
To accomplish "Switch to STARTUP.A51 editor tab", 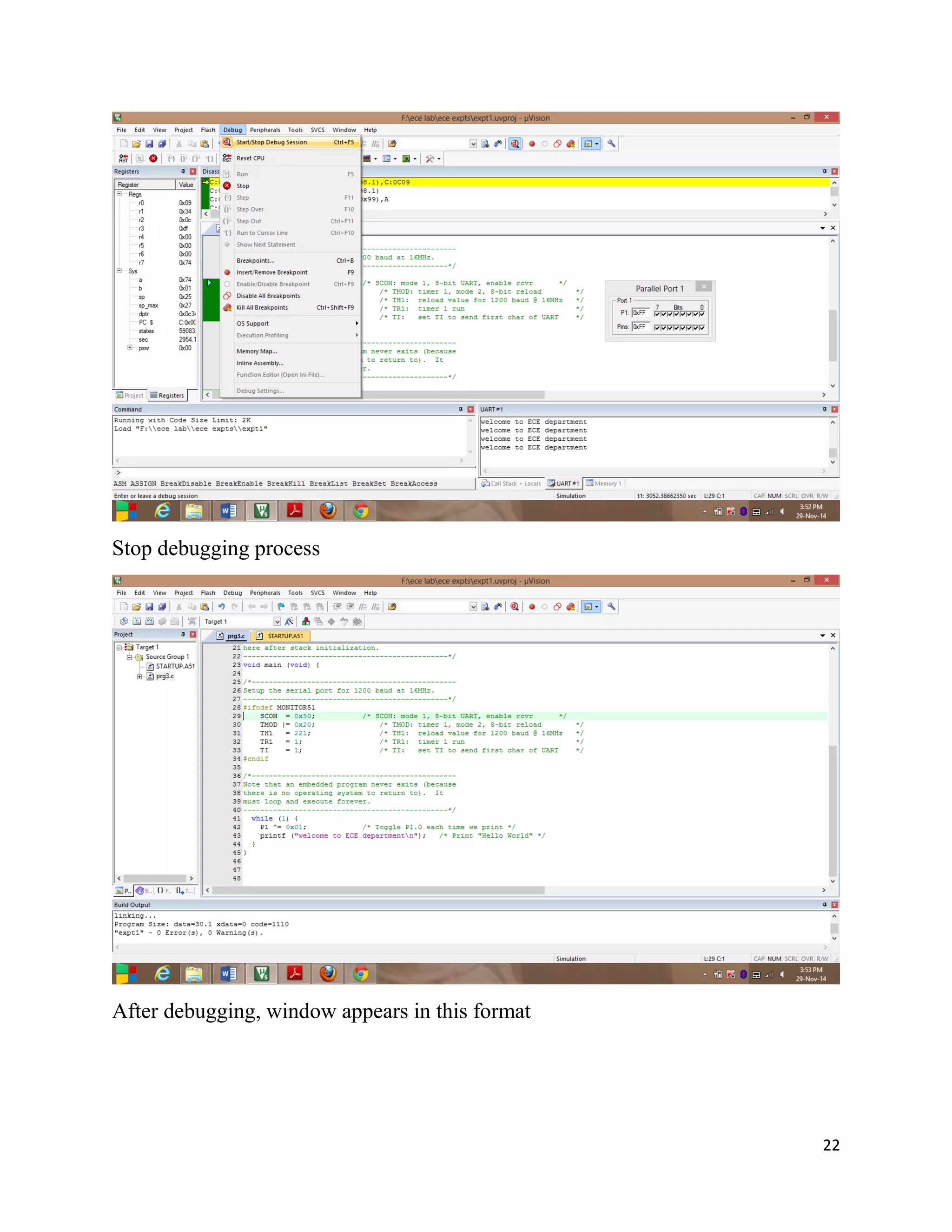I will pyautogui.click(x=280, y=636).
